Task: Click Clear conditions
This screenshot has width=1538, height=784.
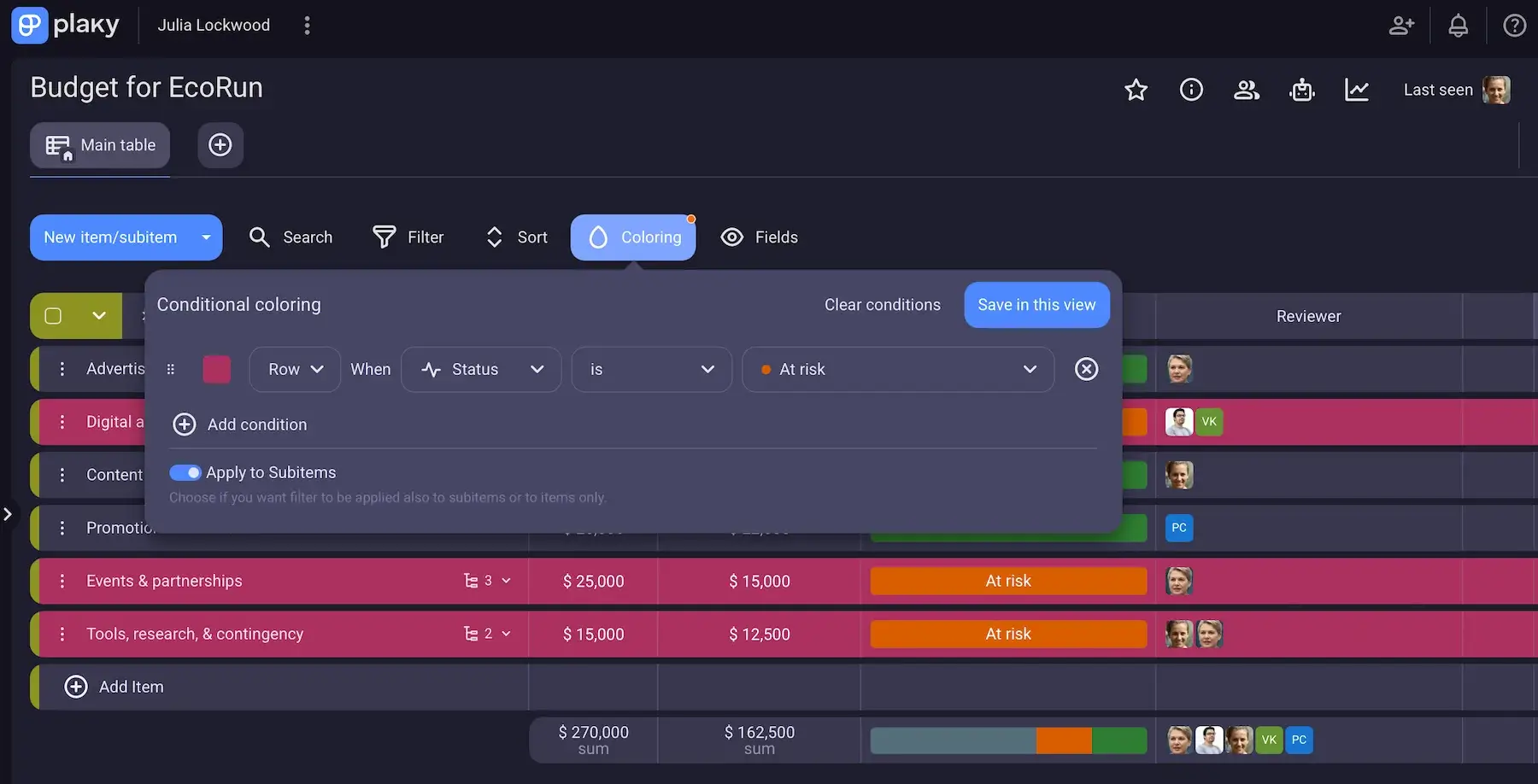Action: pyautogui.click(x=883, y=305)
